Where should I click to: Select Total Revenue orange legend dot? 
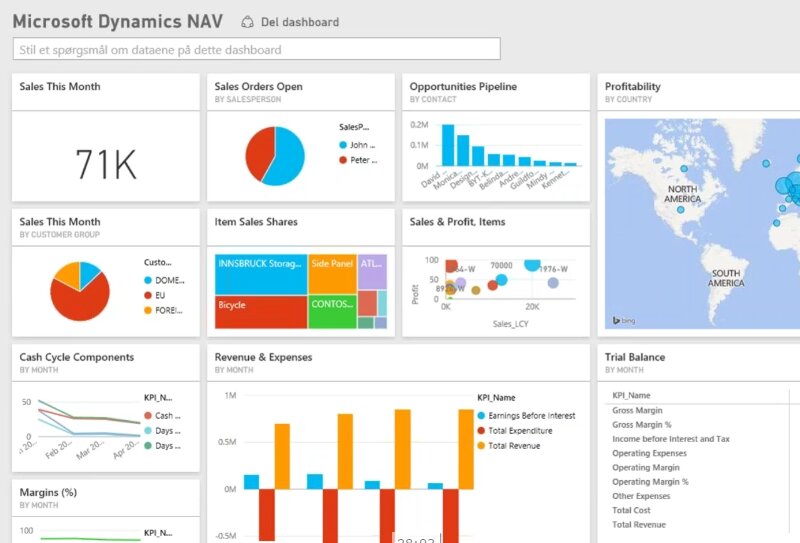point(481,446)
